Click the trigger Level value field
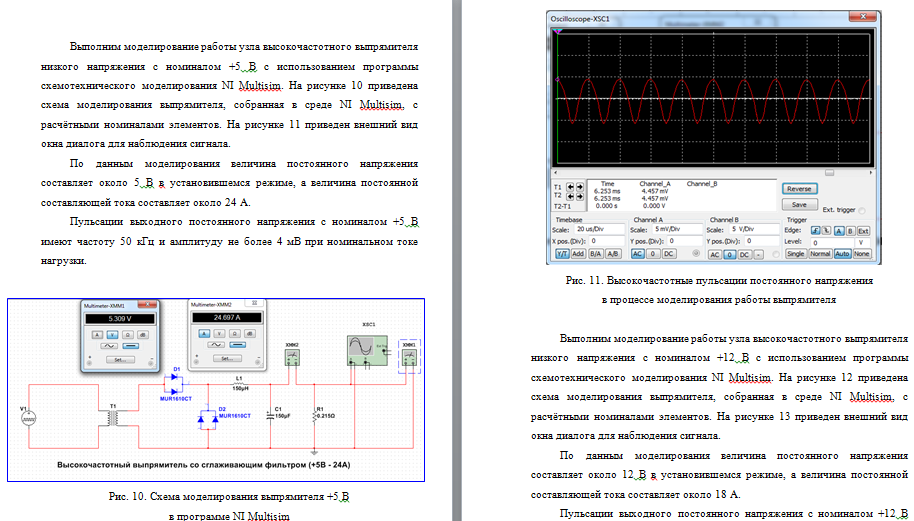This screenshot has width=914, height=521. coord(832,243)
